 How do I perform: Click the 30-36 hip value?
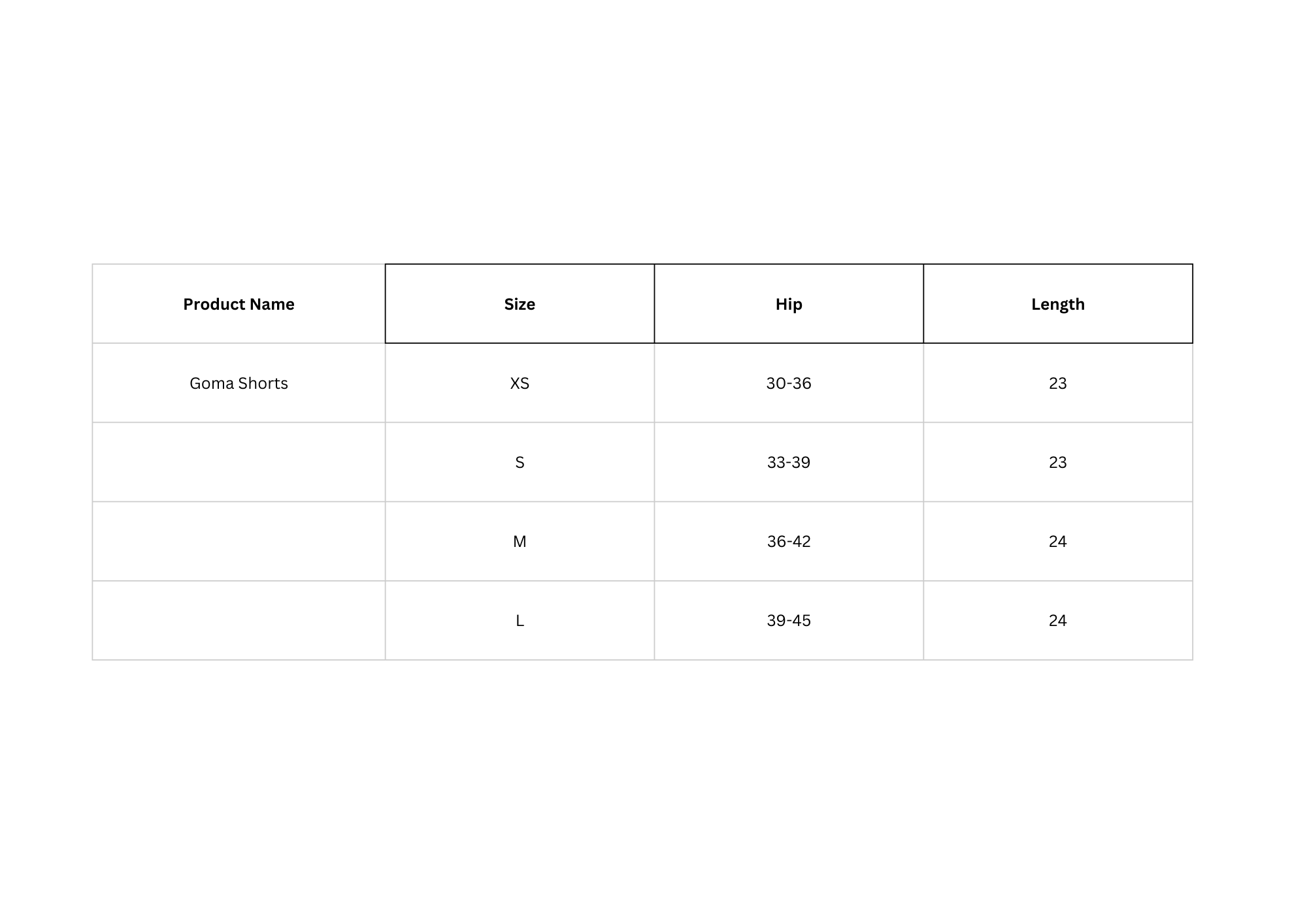pos(789,383)
